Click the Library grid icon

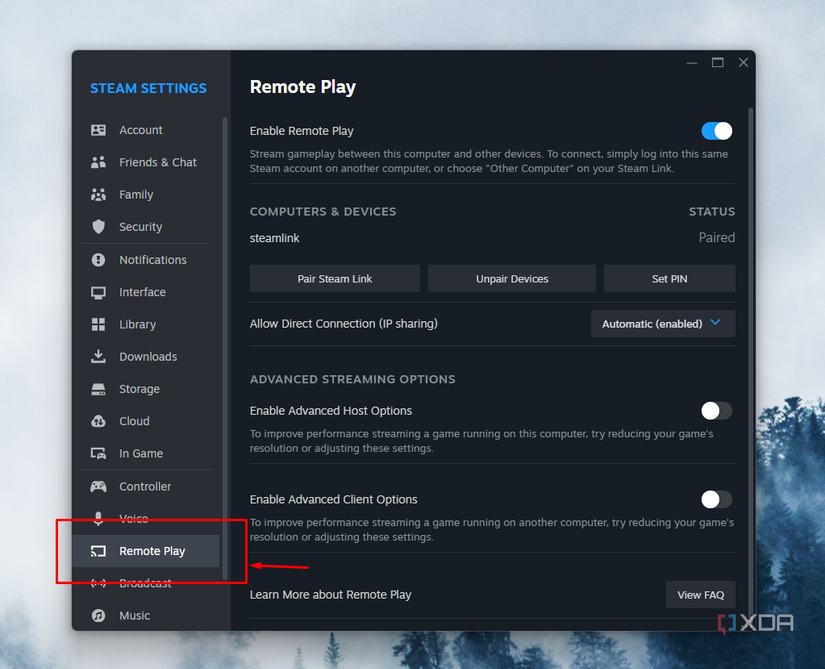click(x=98, y=325)
